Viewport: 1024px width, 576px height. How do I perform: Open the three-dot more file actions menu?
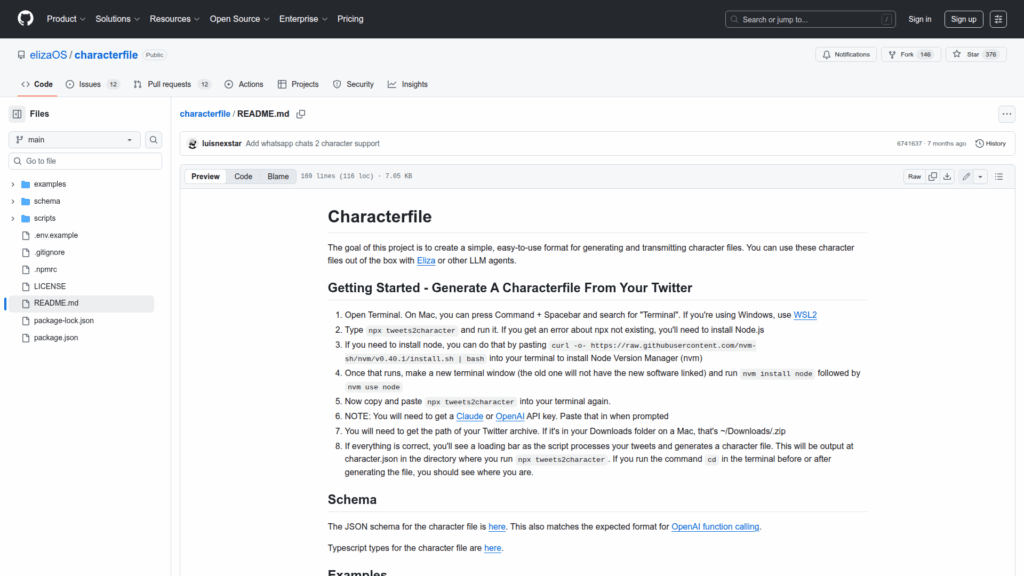tap(1006, 114)
